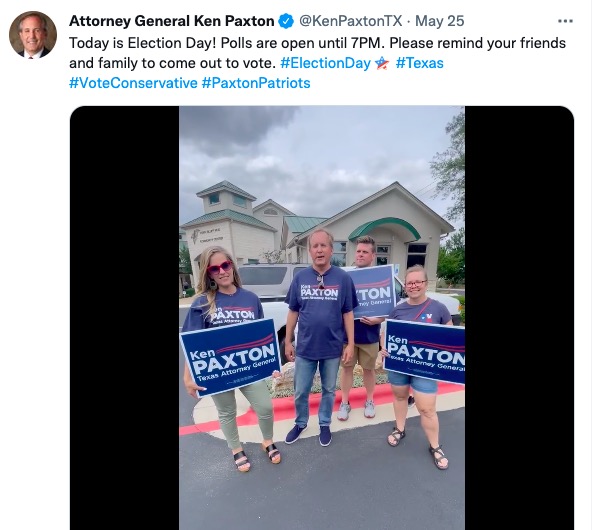592x530 pixels.
Task: Open the #ElectionDay hashtag
Action: [325, 63]
